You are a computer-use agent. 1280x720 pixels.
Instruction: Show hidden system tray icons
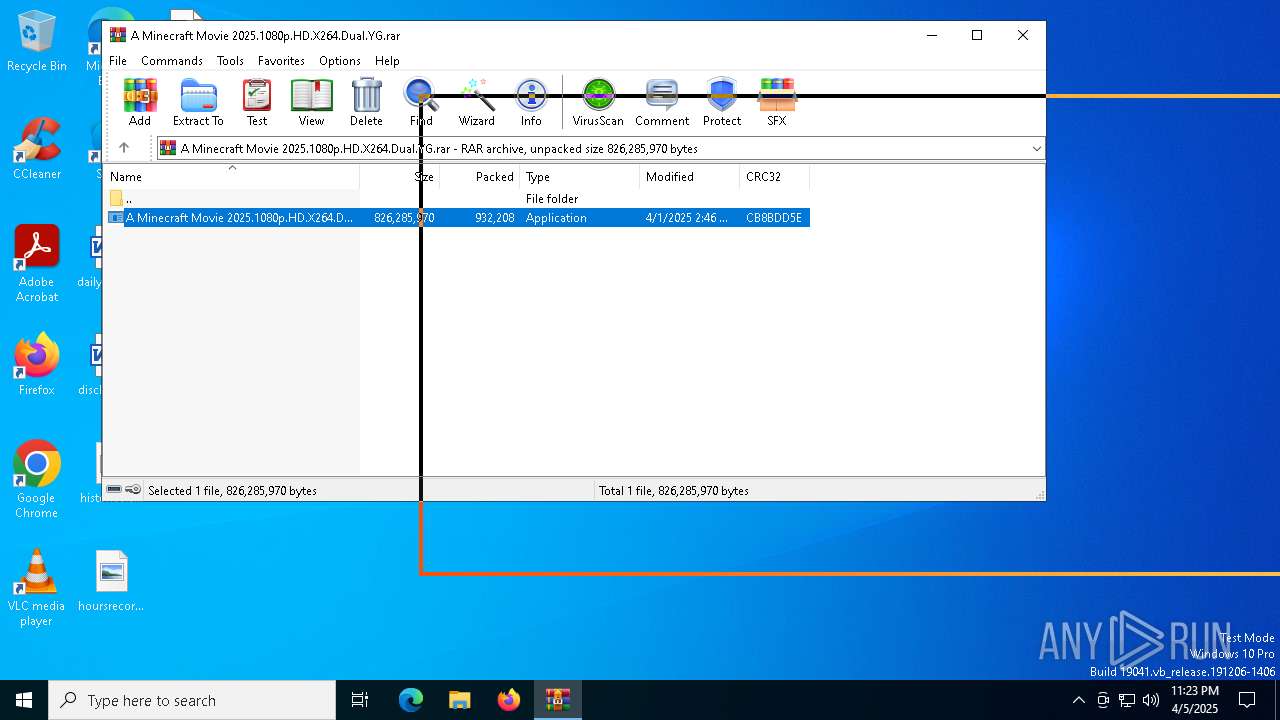pos(1078,700)
